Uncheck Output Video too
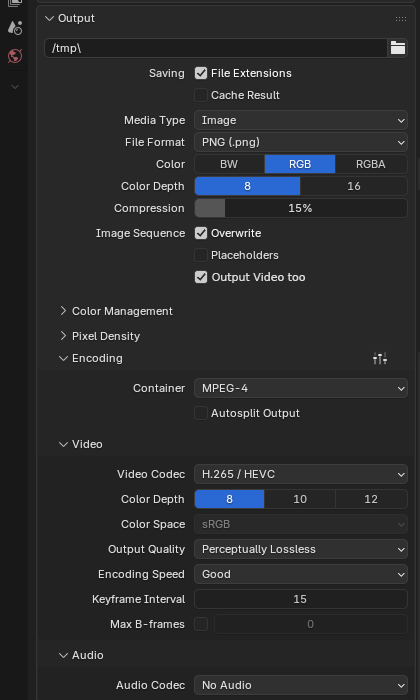The image size is (420, 700). pyautogui.click(x=201, y=277)
